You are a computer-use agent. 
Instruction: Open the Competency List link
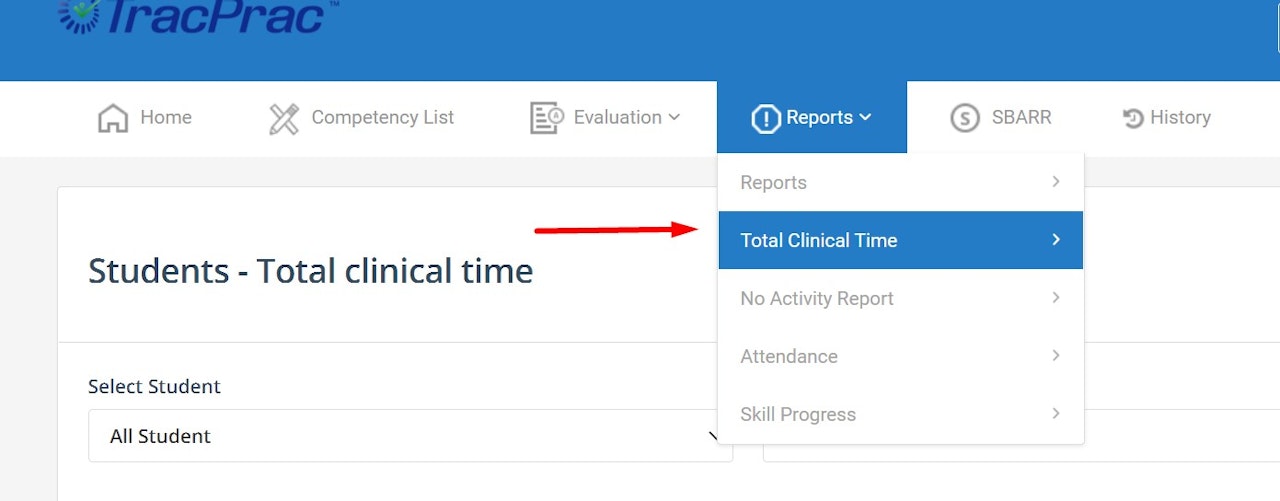tap(382, 117)
